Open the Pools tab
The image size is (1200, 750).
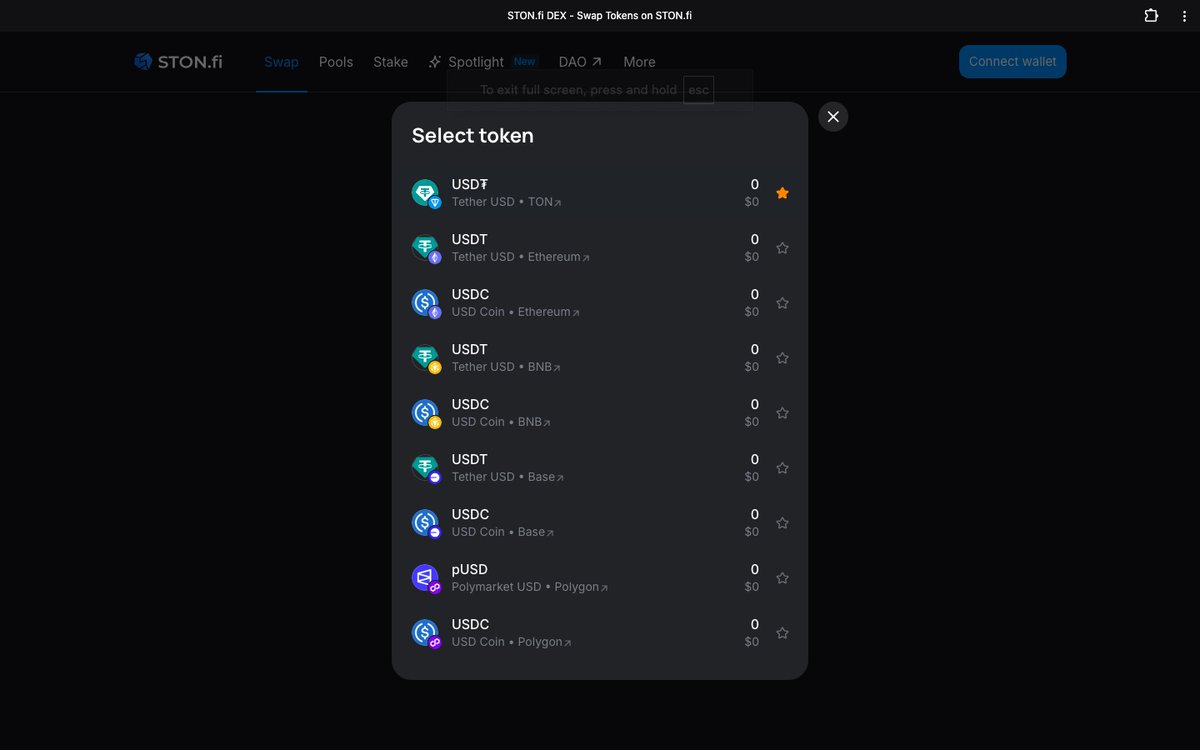coord(336,62)
